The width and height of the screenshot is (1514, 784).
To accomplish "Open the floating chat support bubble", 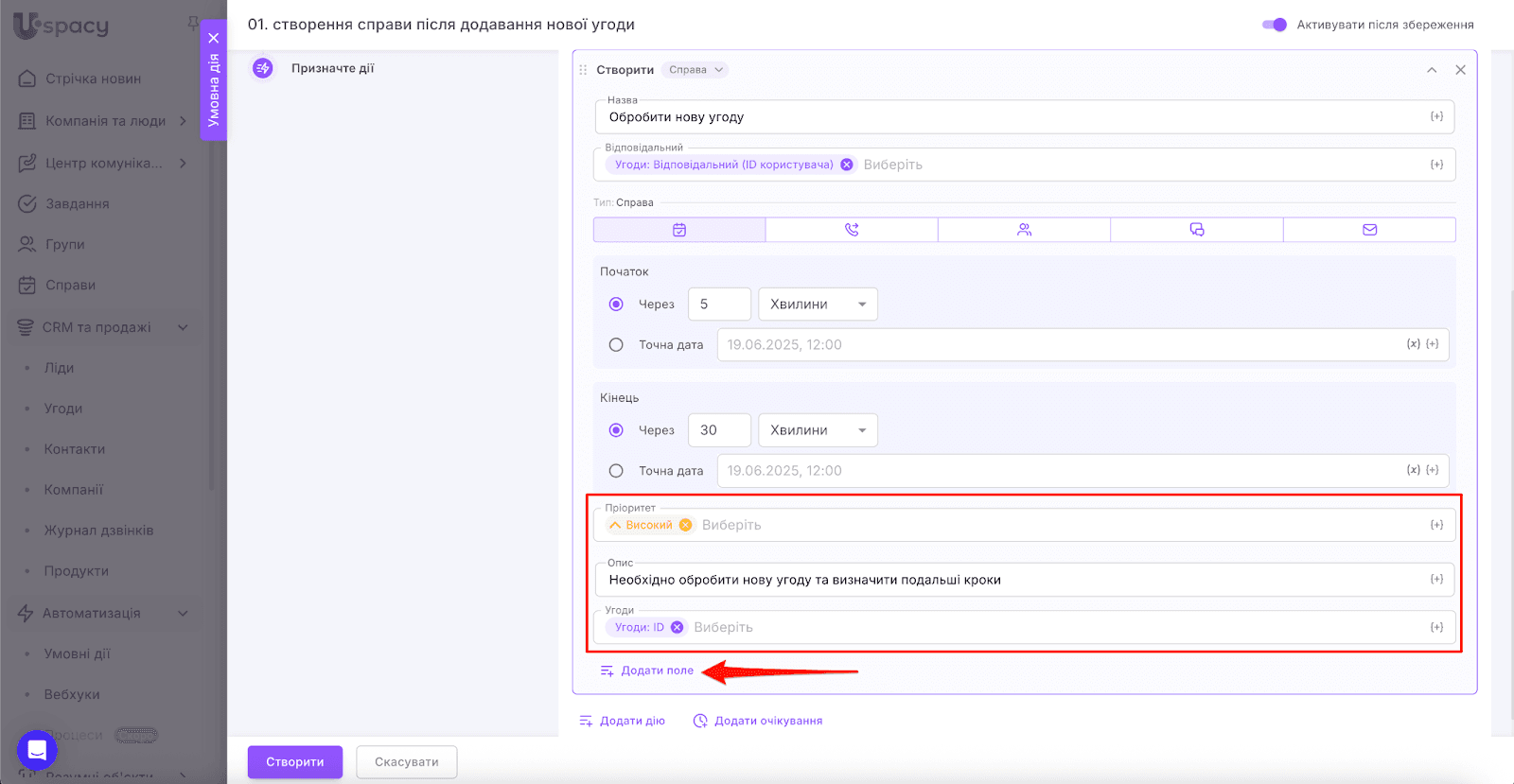I will point(37,751).
